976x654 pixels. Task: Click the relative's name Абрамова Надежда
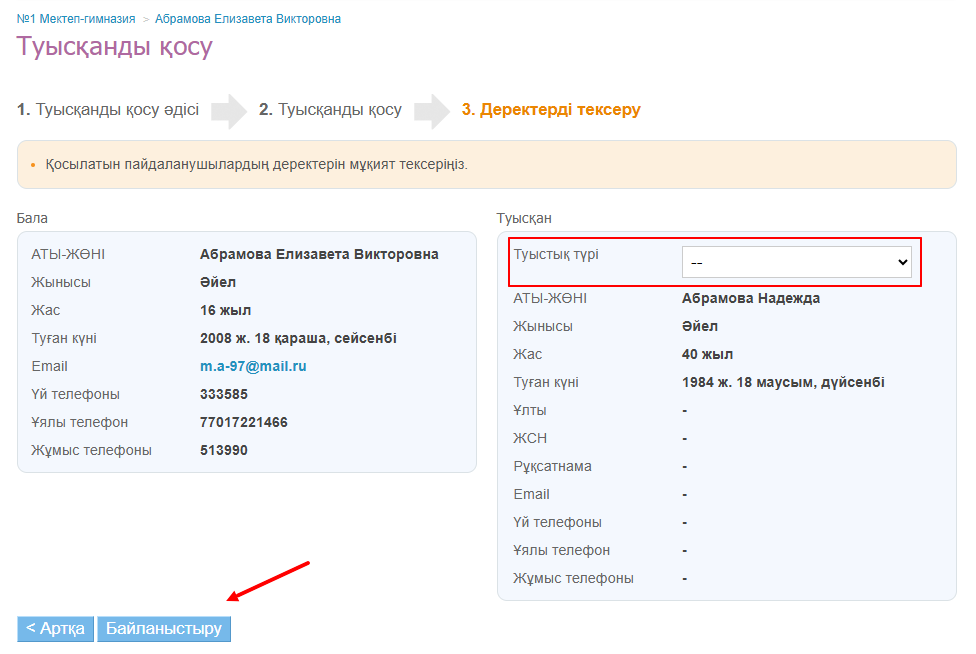(750, 298)
